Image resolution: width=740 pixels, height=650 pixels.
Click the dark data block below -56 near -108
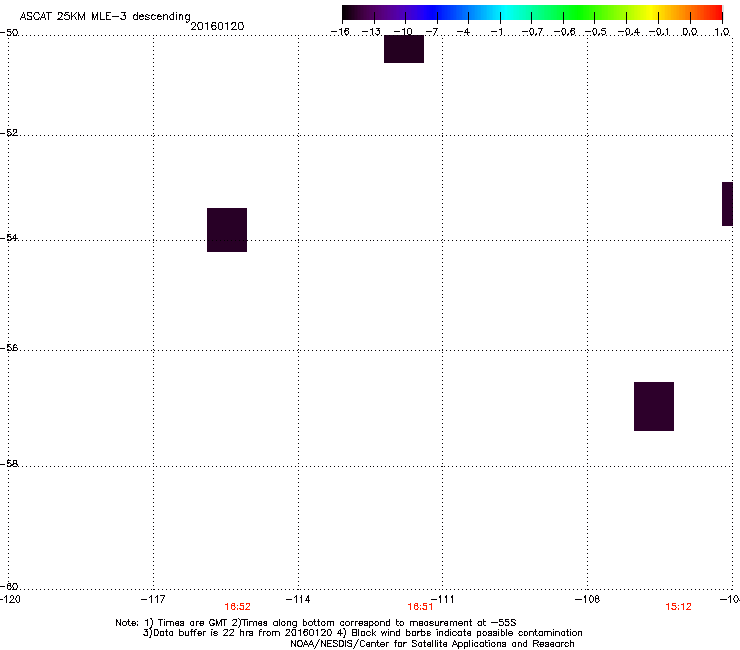(654, 406)
